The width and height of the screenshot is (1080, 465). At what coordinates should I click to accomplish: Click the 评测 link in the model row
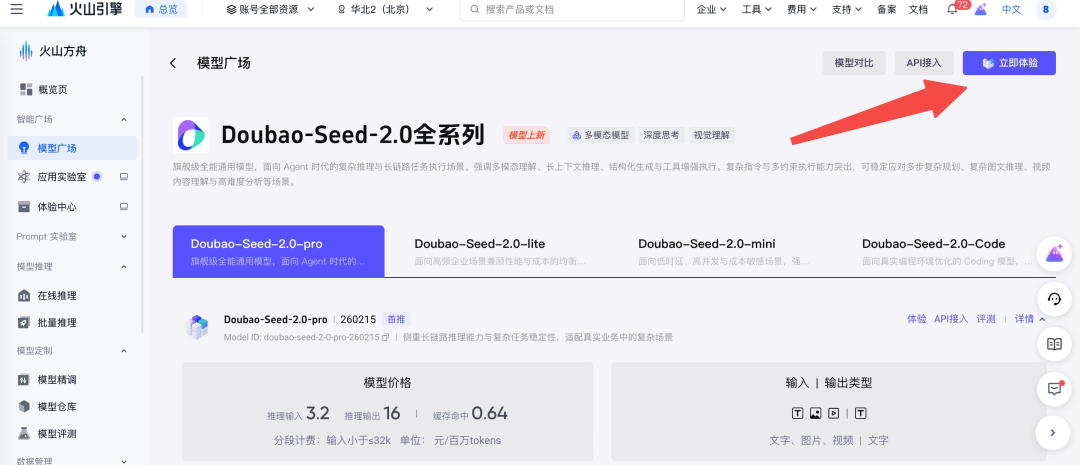coord(986,319)
